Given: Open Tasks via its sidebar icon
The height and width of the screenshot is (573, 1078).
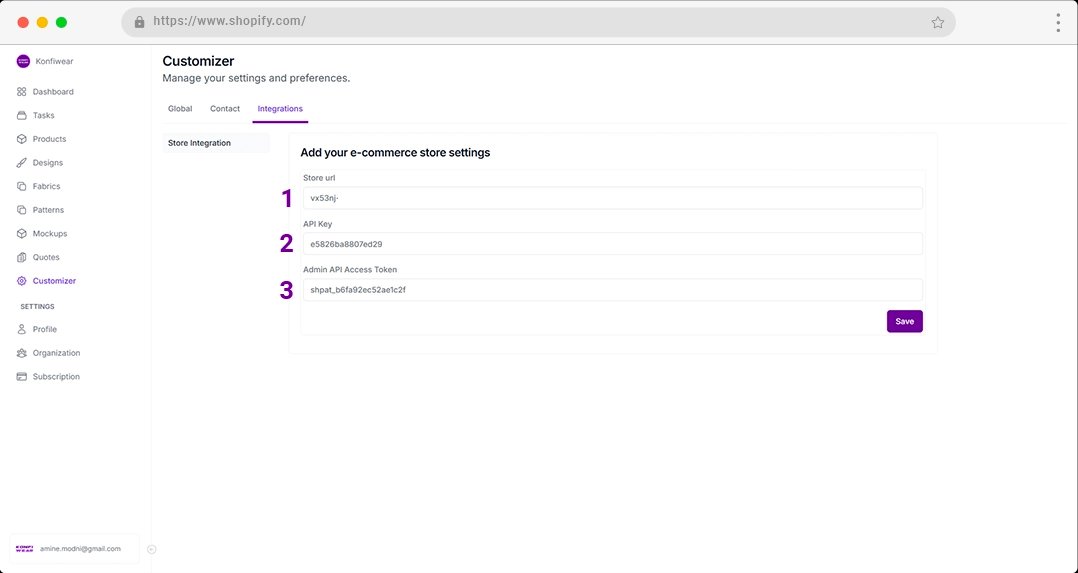Looking at the screenshot, I should point(22,115).
